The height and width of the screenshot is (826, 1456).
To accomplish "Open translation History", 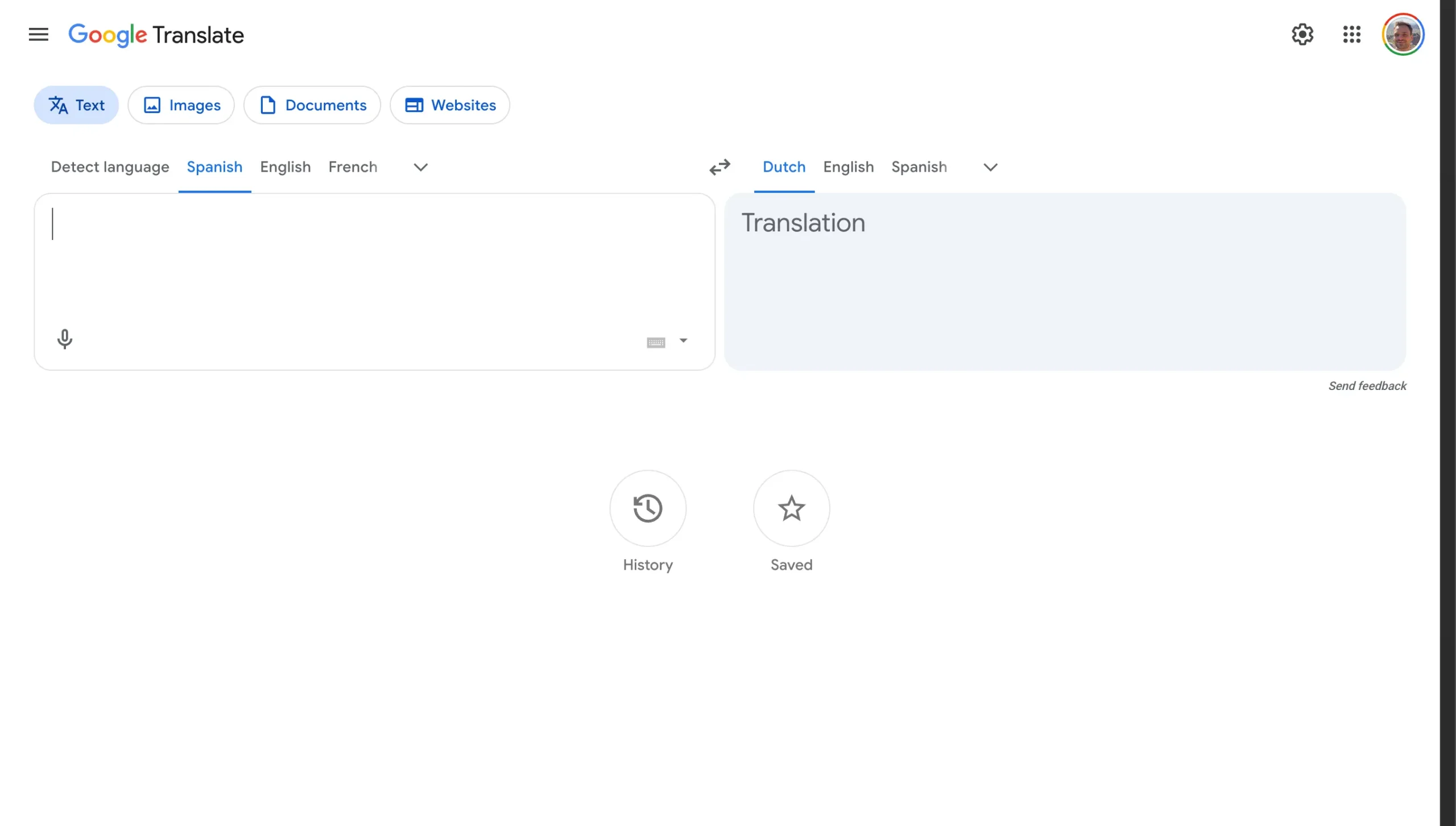I will [648, 508].
